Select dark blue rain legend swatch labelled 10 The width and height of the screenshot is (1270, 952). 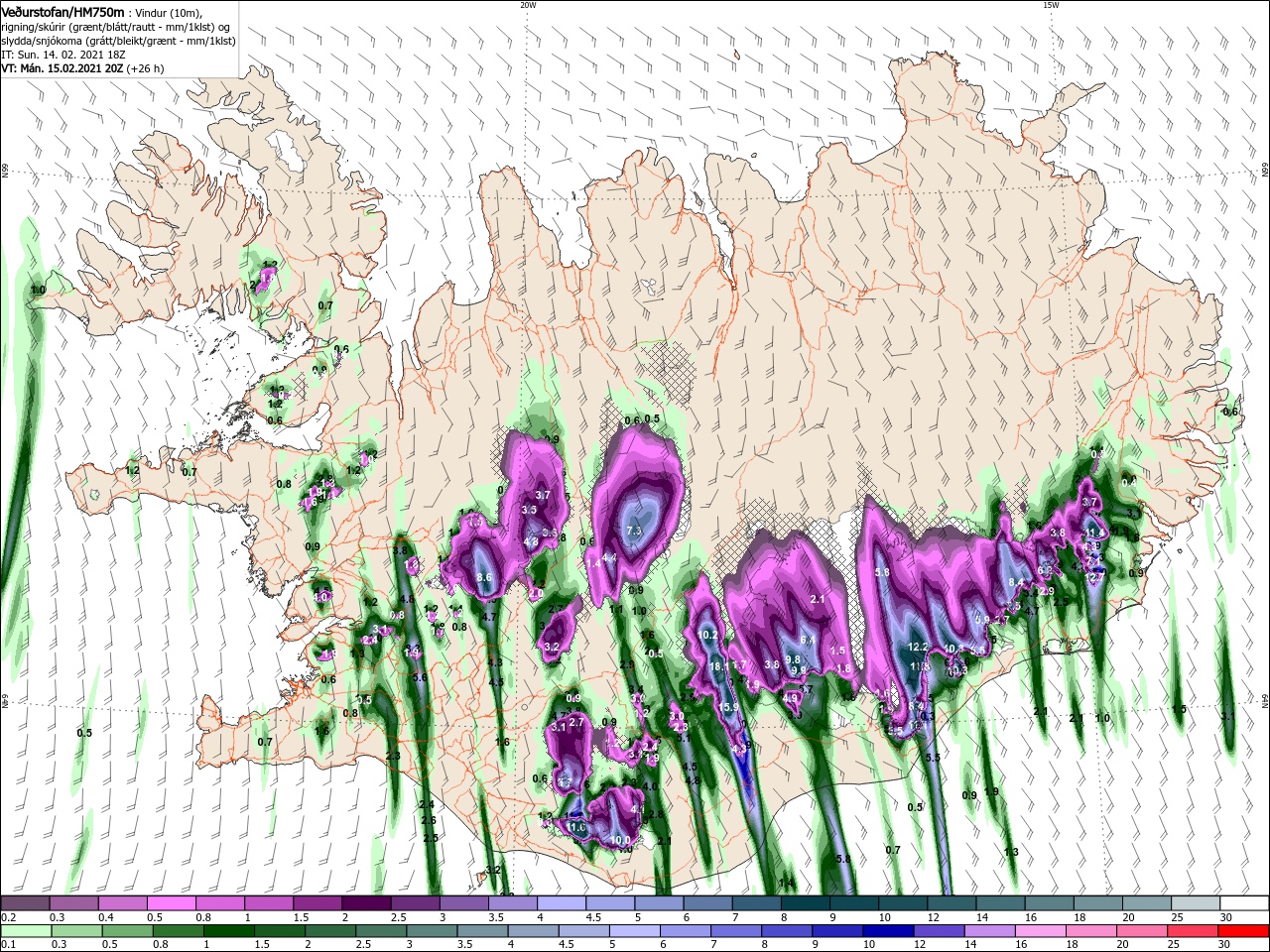tap(886, 932)
